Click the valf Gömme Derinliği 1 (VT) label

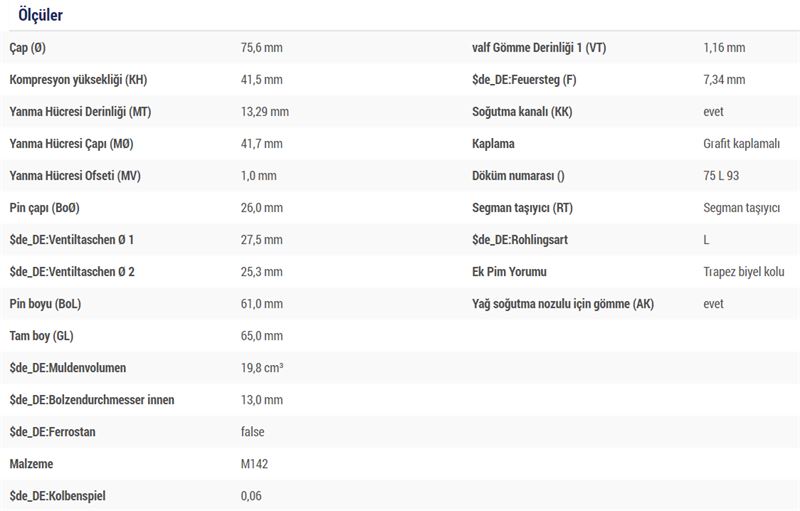(x=539, y=48)
